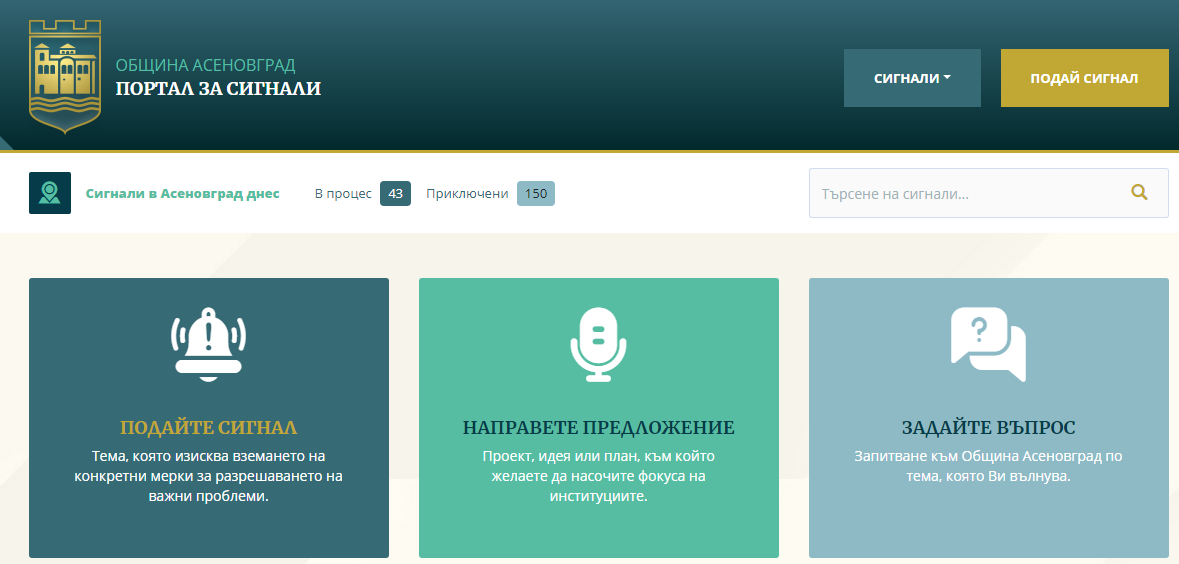
Task: Open the НАПРАВЕТЕ ПРЕДЛОЖЕНИЕ card heading
Action: tap(598, 428)
